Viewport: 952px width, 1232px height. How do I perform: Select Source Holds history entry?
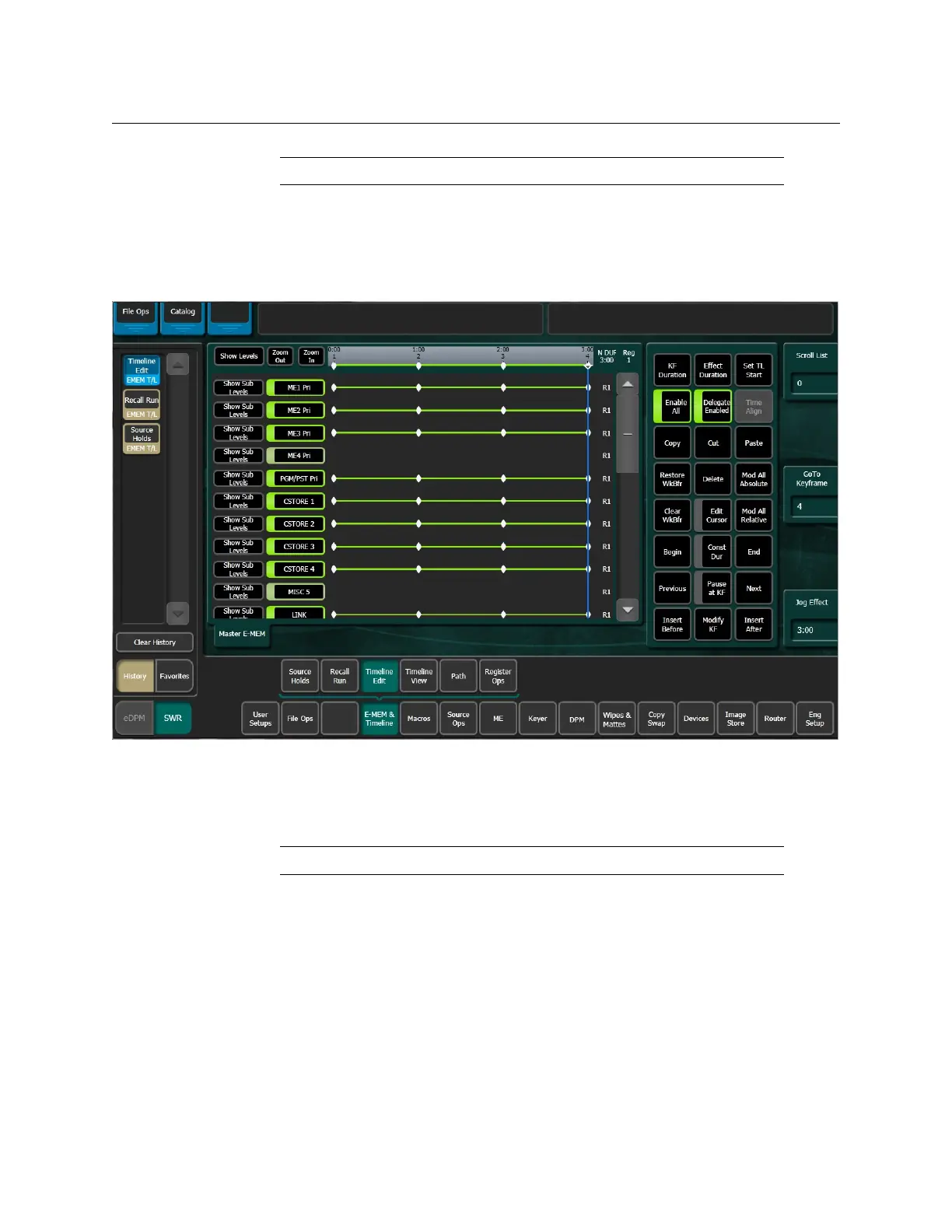click(x=142, y=439)
